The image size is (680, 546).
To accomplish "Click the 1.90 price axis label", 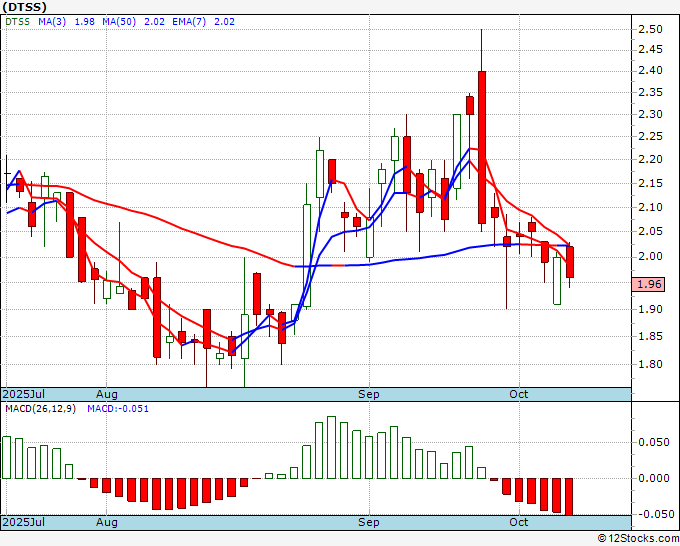I will 651,309.
